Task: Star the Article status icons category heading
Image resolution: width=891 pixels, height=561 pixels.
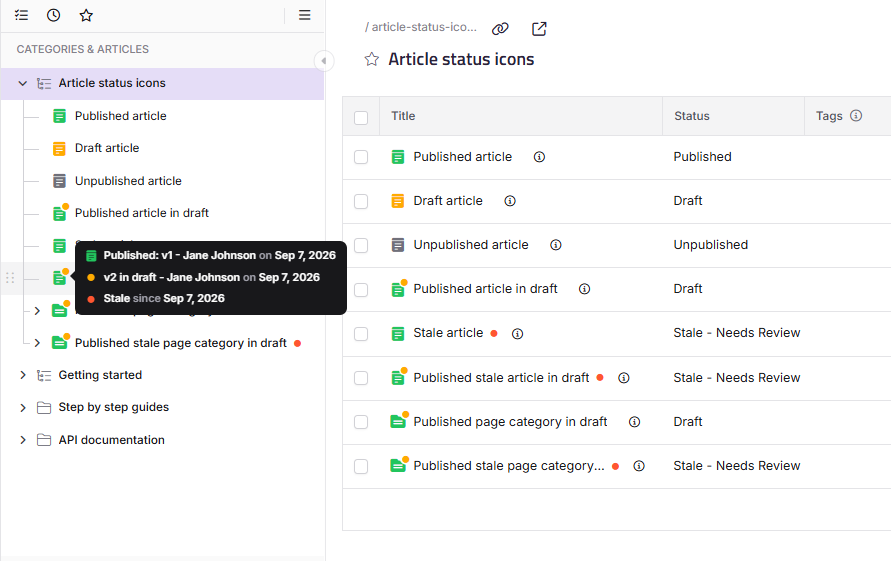Action: click(x=372, y=59)
